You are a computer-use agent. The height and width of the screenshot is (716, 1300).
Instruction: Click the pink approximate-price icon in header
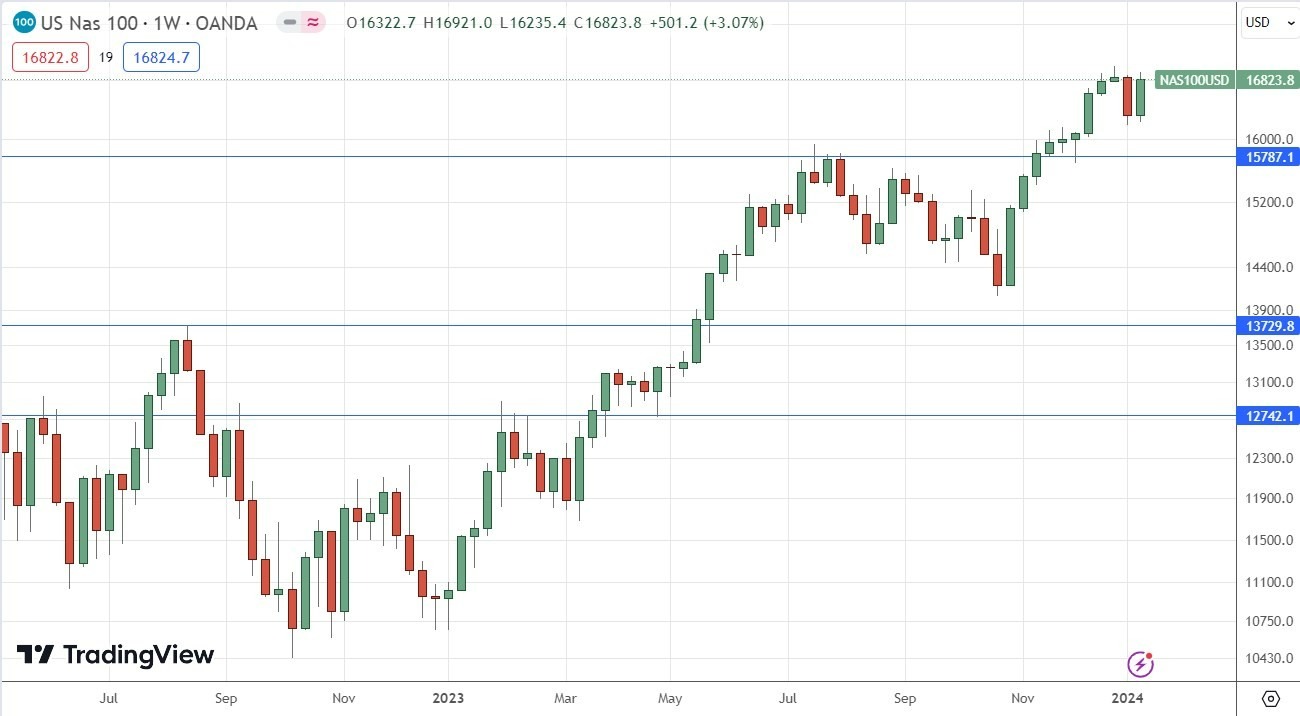(313, 22)
